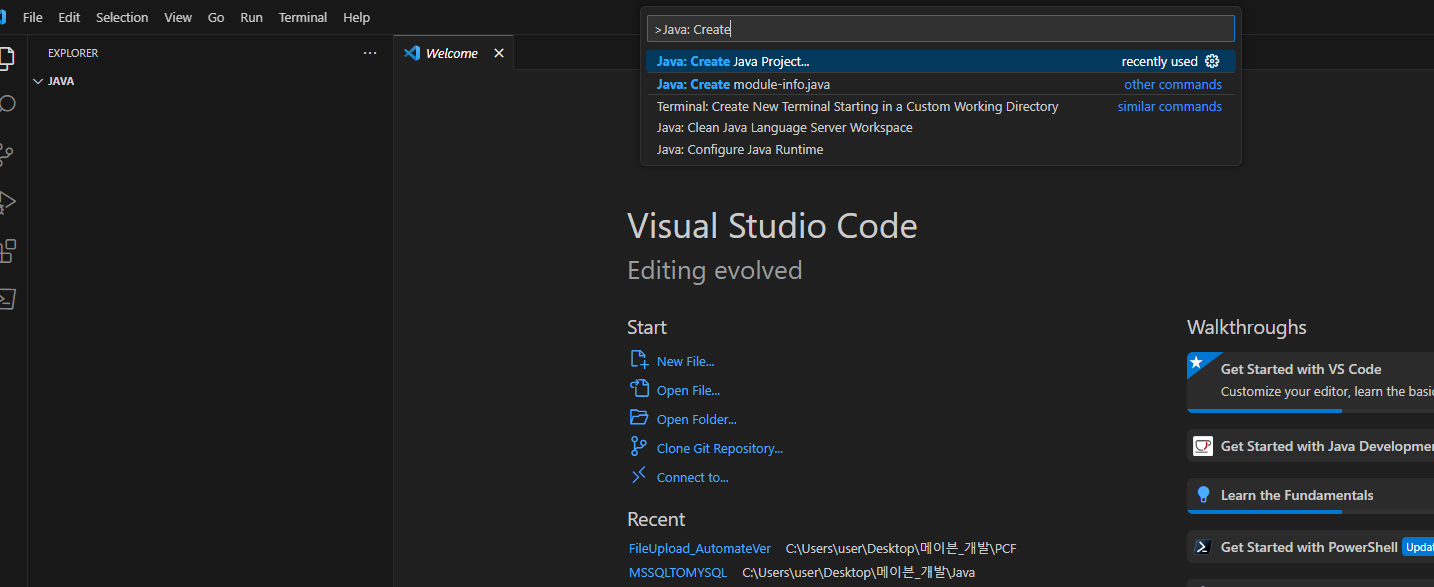
Task: Run Java: Create Java Project command
Action: pos(941,62)
